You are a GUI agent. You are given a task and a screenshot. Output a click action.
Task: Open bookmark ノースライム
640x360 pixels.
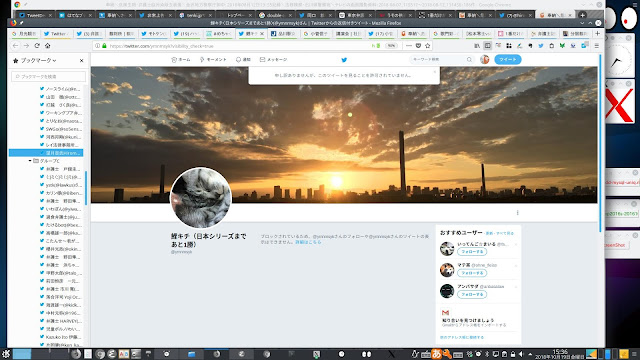coord(60,89)
